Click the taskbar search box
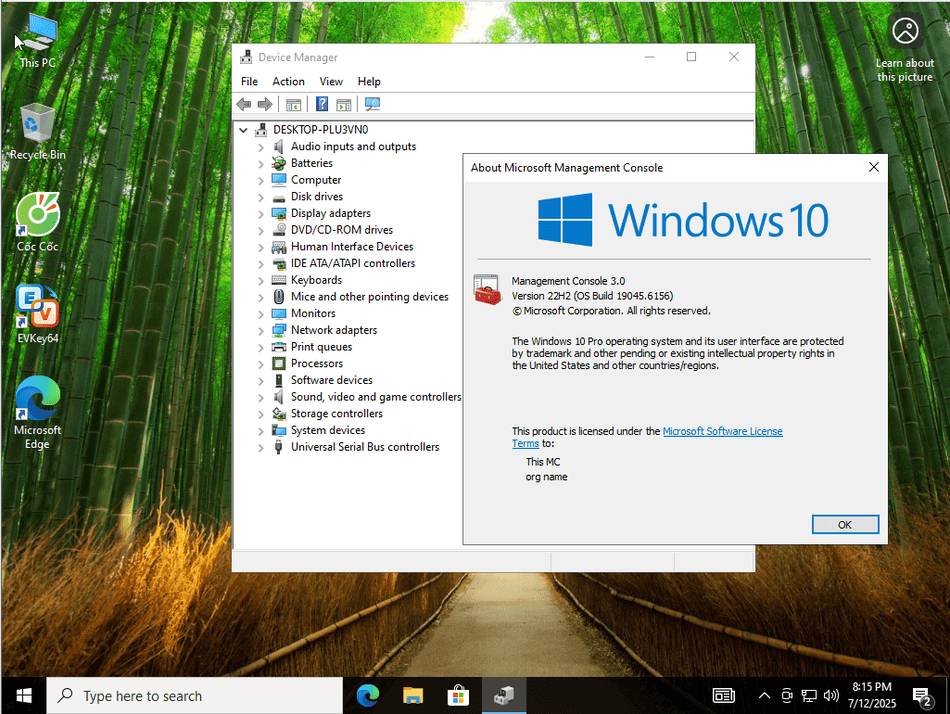Screen dimensions: 950x714 [194, 696]
